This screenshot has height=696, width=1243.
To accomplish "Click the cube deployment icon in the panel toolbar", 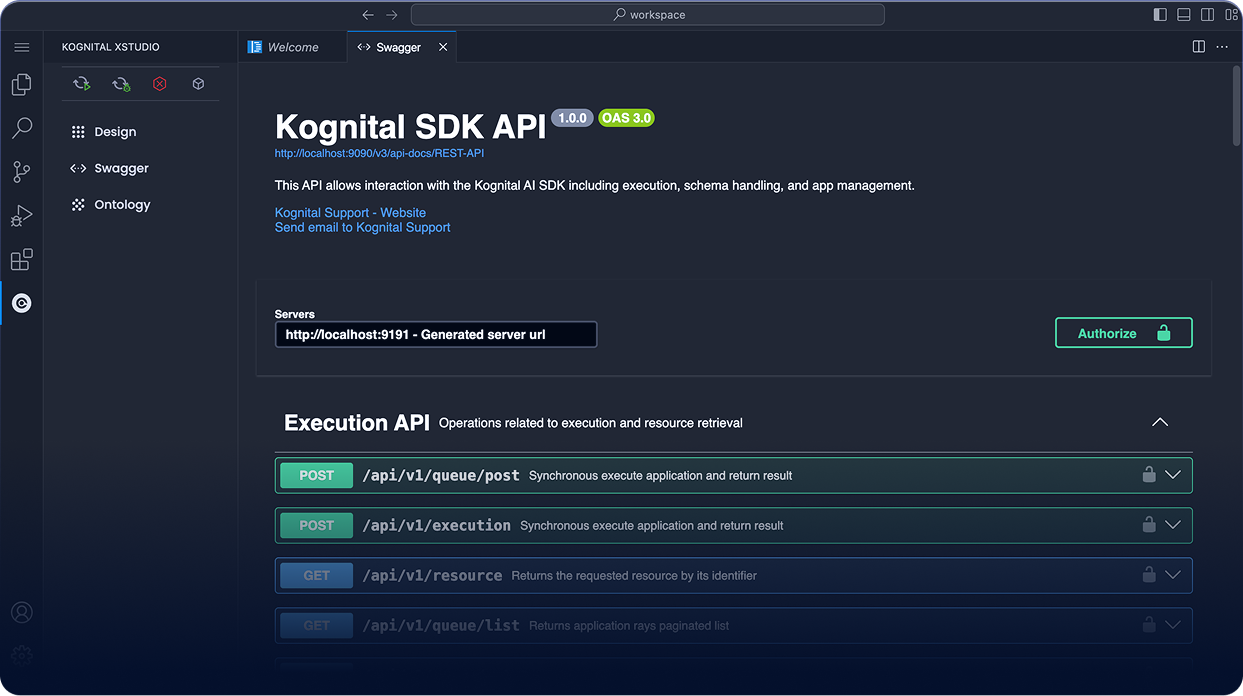I will click(197, 83).
